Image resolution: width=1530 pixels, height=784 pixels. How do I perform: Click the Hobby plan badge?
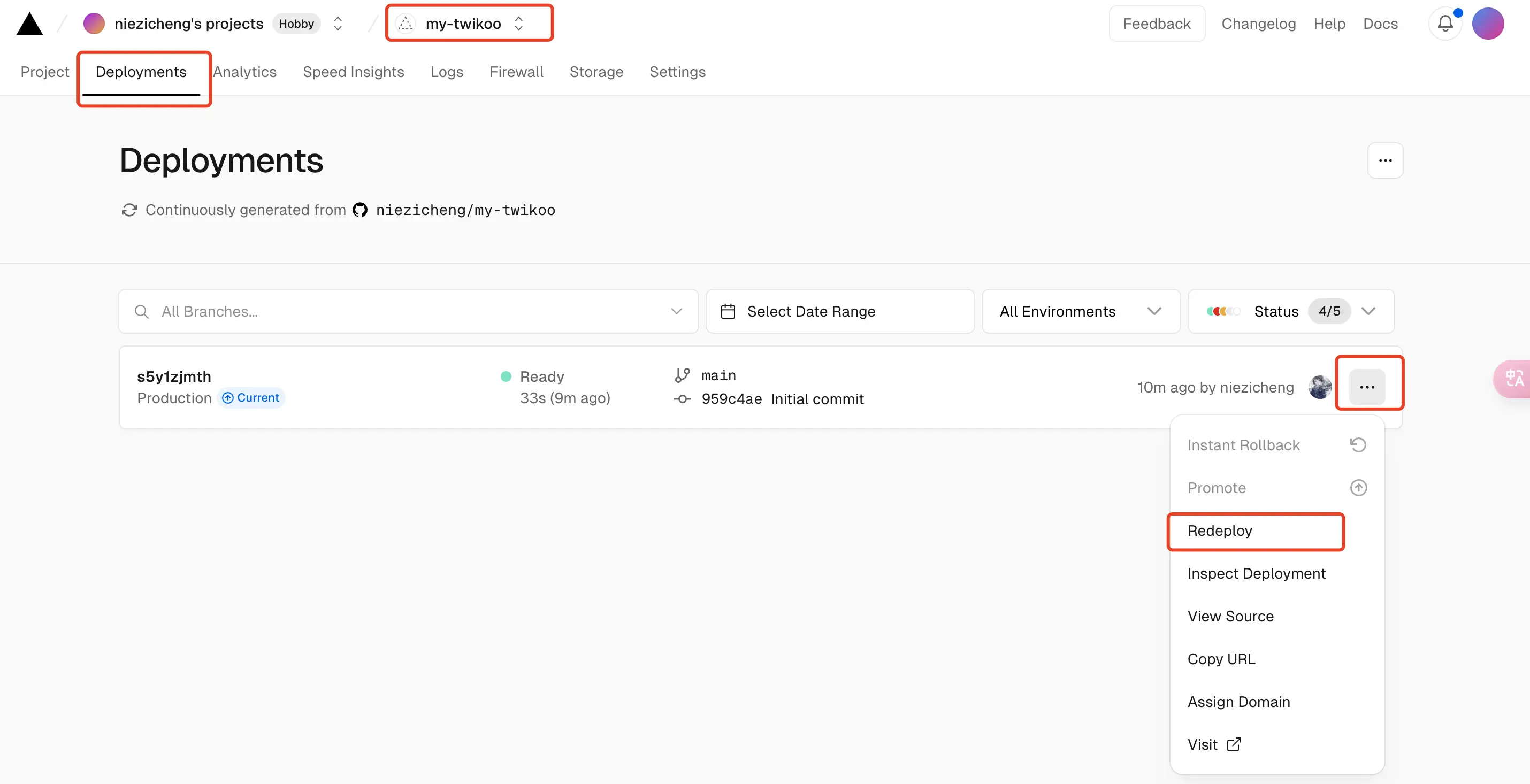(296, 24)
